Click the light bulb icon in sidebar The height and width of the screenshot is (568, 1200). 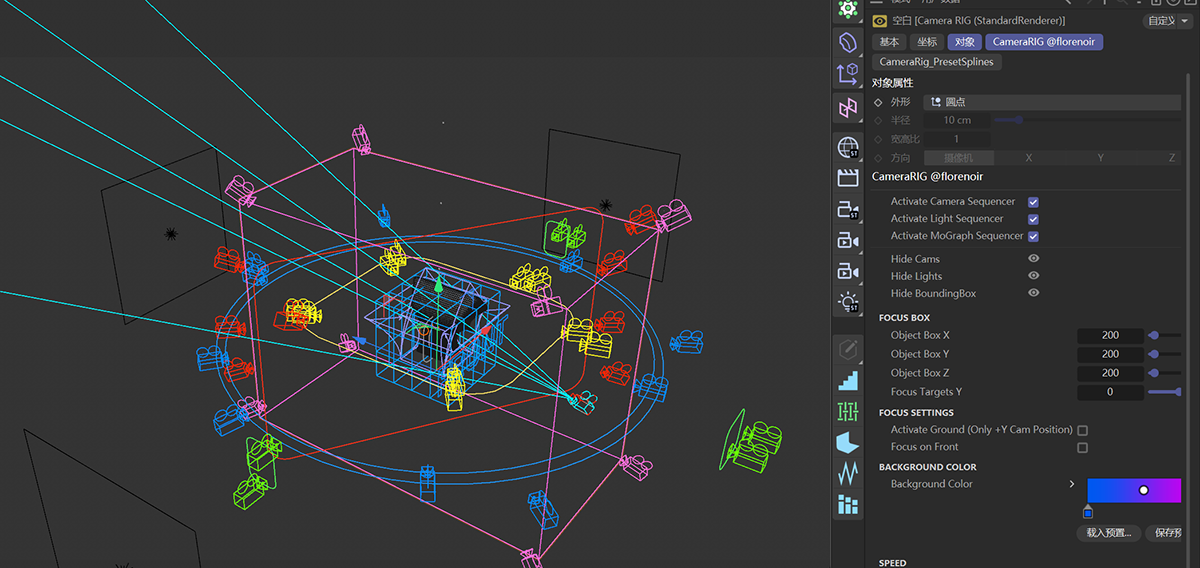(848, 302)
